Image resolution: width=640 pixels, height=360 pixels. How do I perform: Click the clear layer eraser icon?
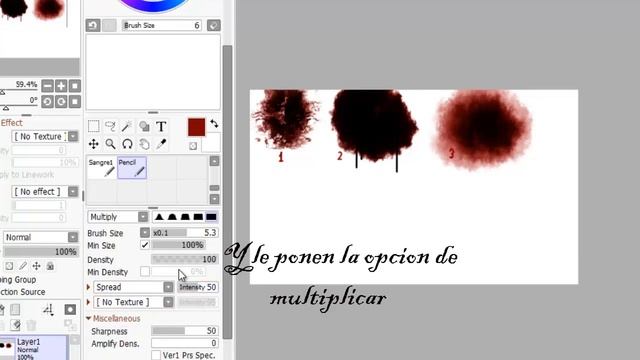pyautogui.click(x=16, y=325)
